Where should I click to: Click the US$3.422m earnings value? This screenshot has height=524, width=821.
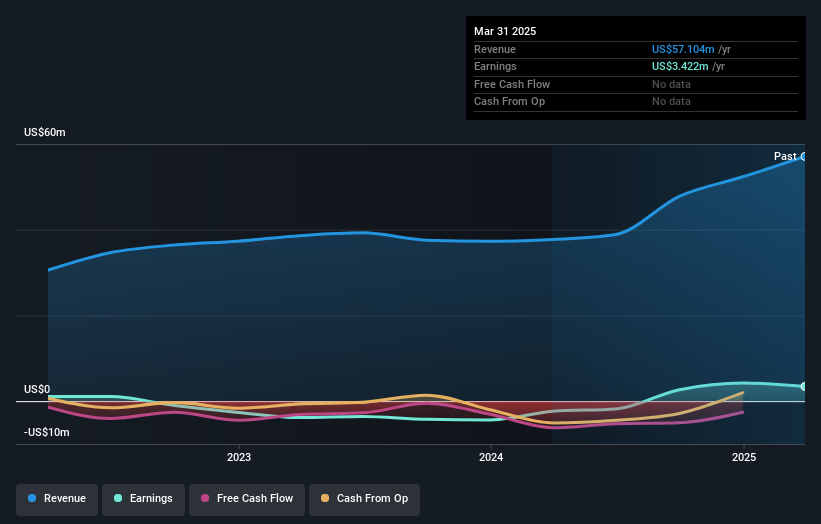coord(680,66)
